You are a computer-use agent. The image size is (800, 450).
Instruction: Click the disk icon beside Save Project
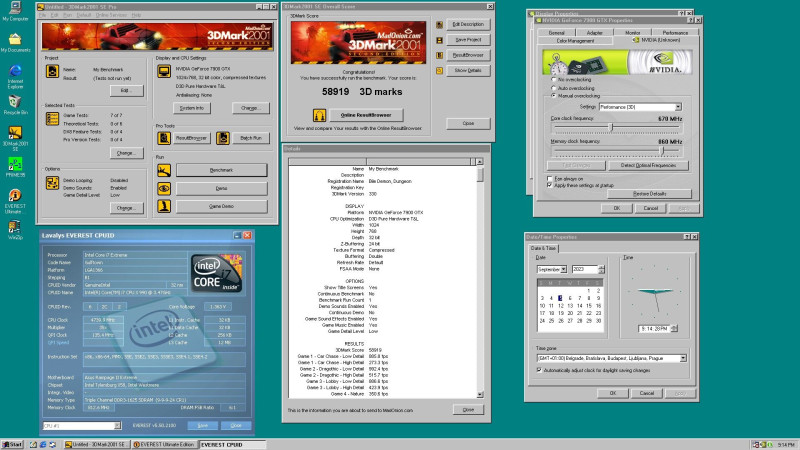439,40
